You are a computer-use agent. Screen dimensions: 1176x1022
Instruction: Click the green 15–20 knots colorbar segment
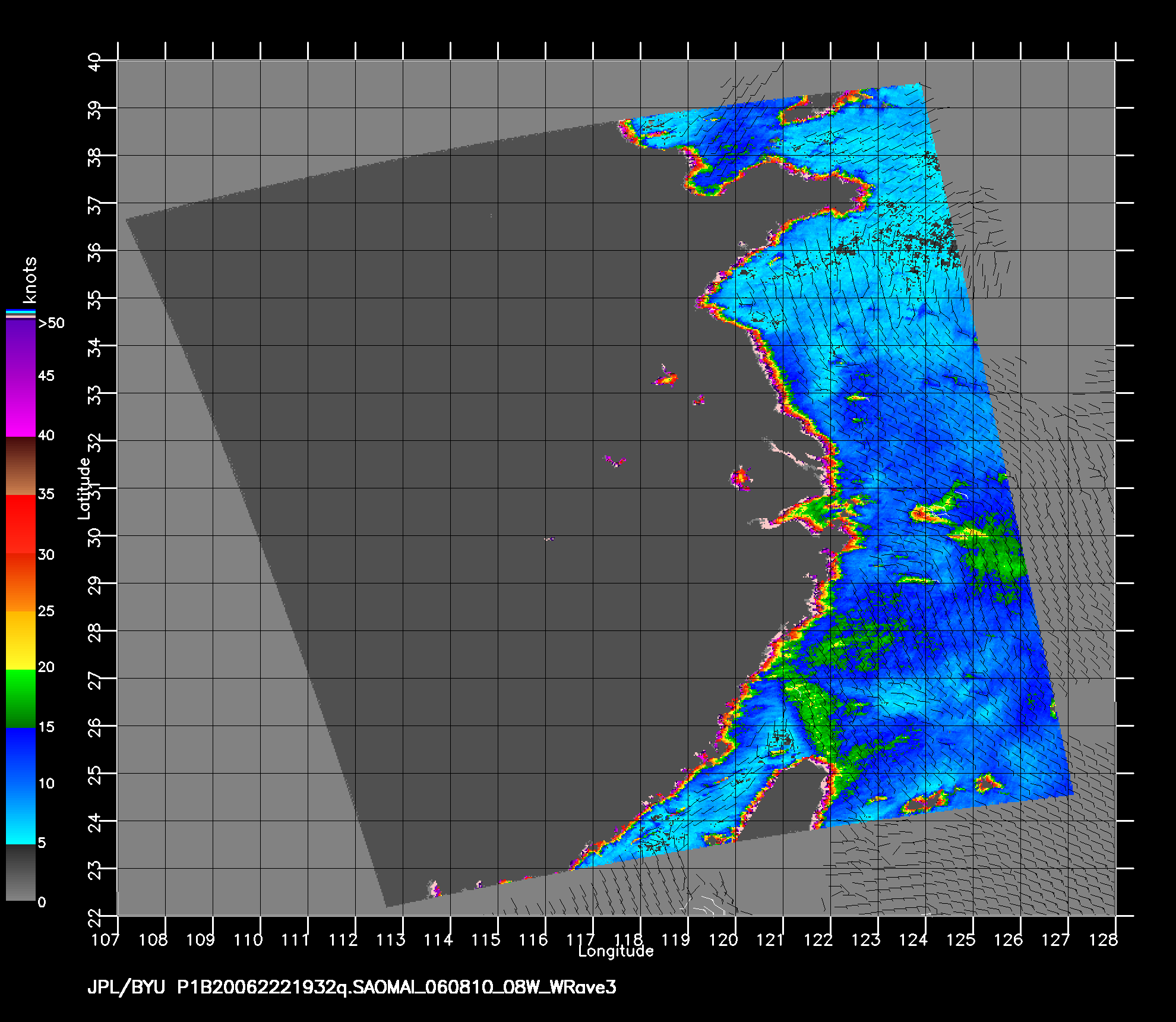pos(21,699)
